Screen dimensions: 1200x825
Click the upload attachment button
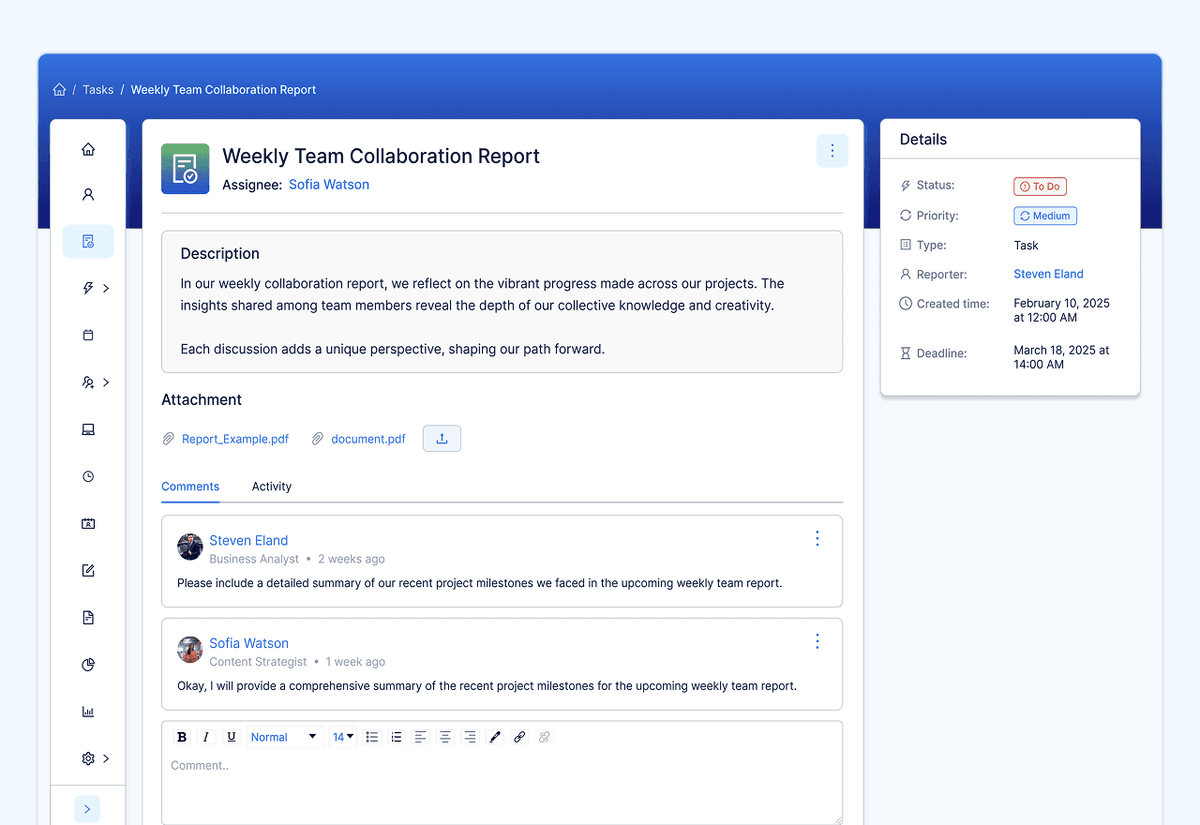click(442, 438)
